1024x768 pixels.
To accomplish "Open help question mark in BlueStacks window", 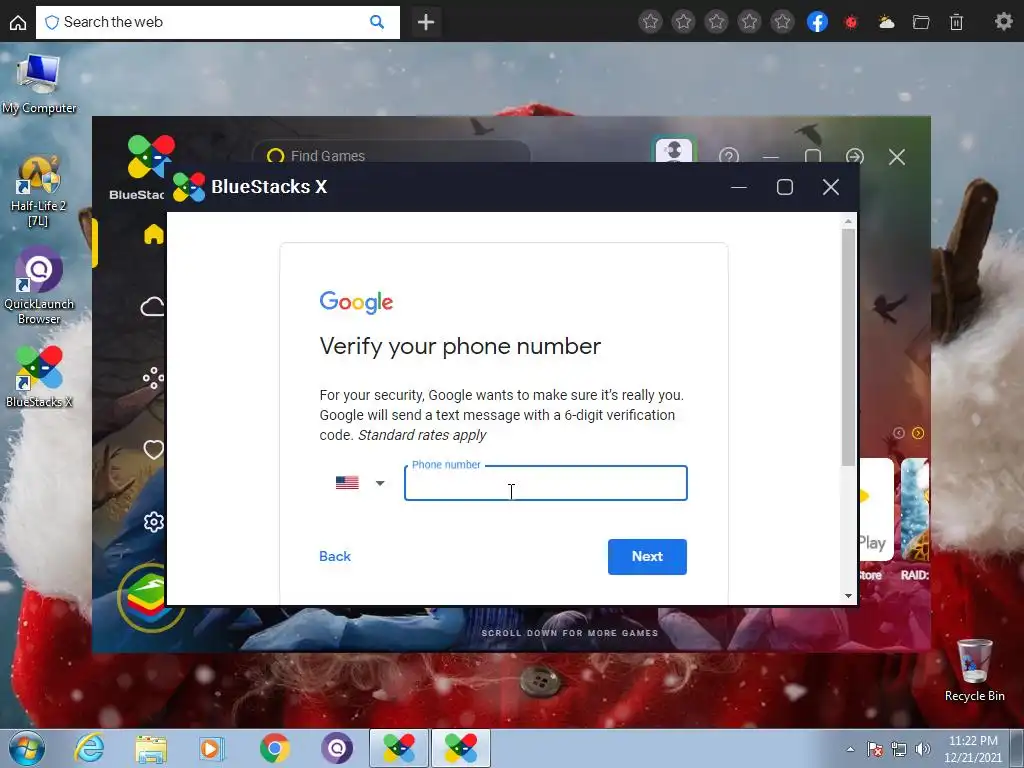I will click(729, 156).
